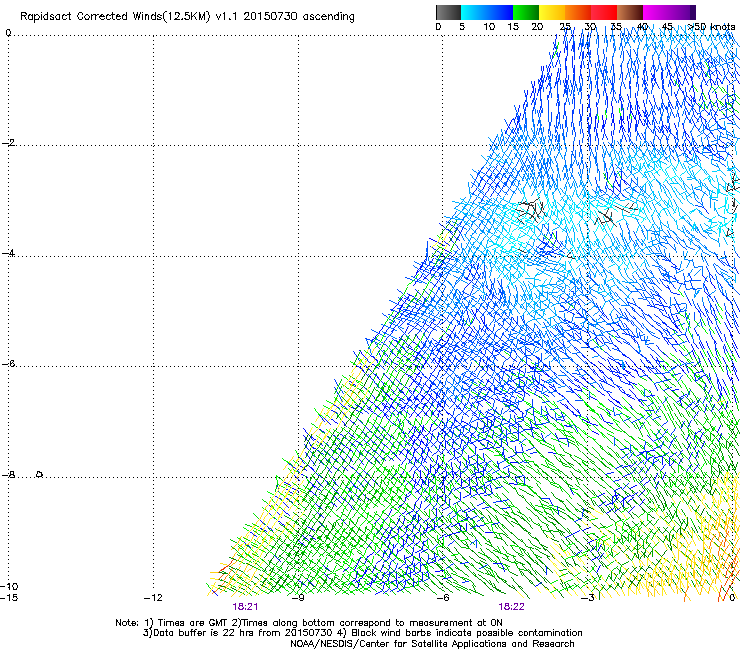Click the 'Rapidscat Corrected Winds(12.5KM)' title text
The height and width of the screenshot is (650, 740).
(115, 16)
